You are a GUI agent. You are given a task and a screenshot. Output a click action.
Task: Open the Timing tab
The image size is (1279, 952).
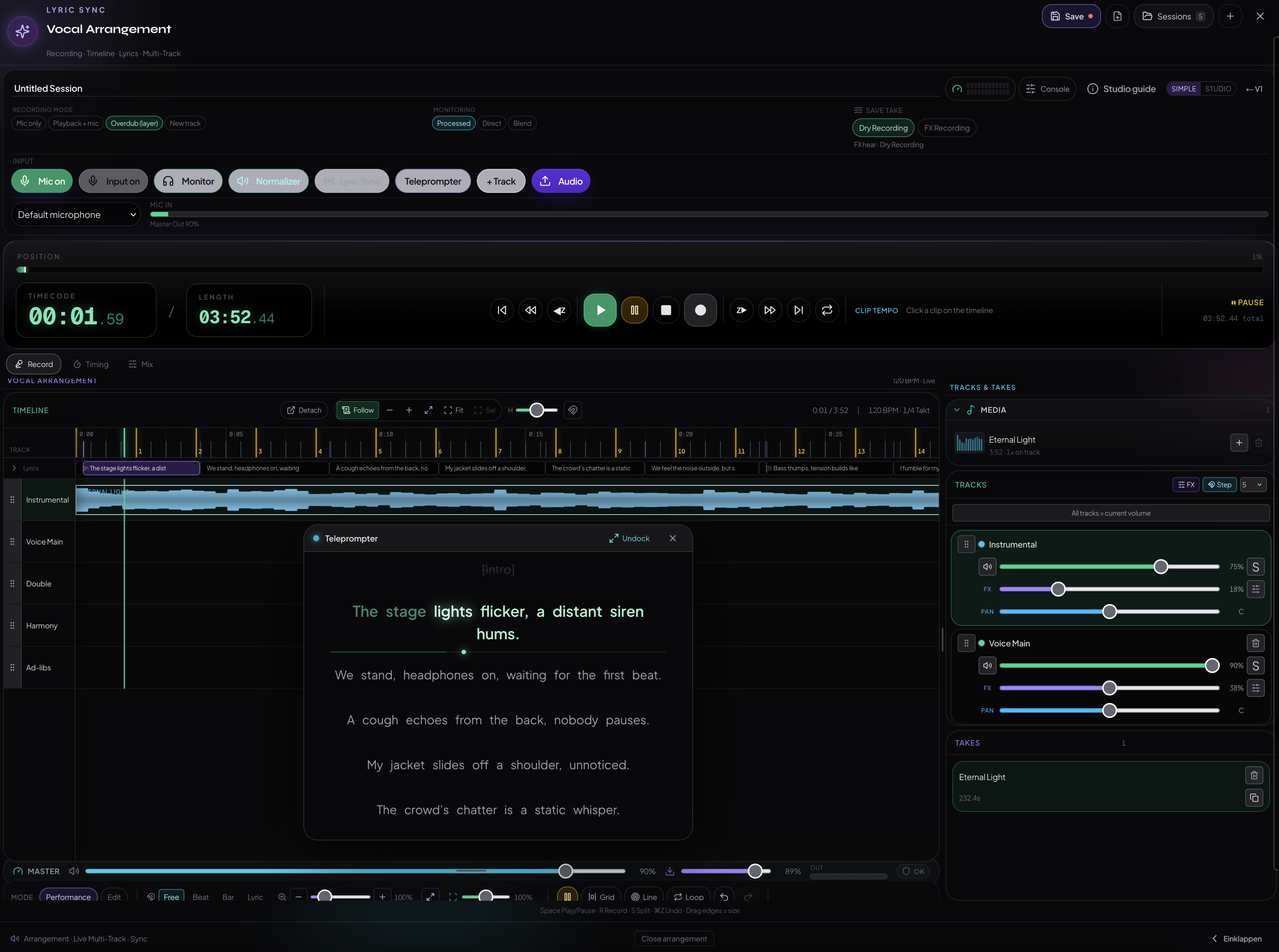[x=91, y=364]
